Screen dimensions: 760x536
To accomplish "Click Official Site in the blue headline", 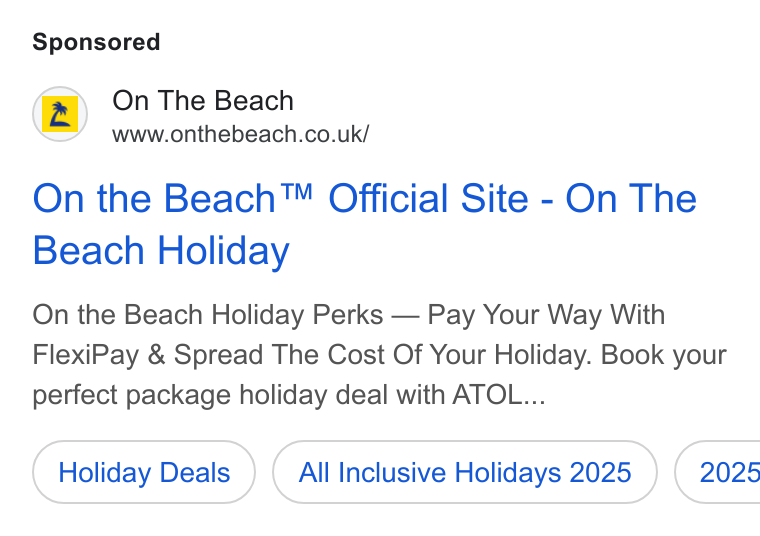I will 428,198.
